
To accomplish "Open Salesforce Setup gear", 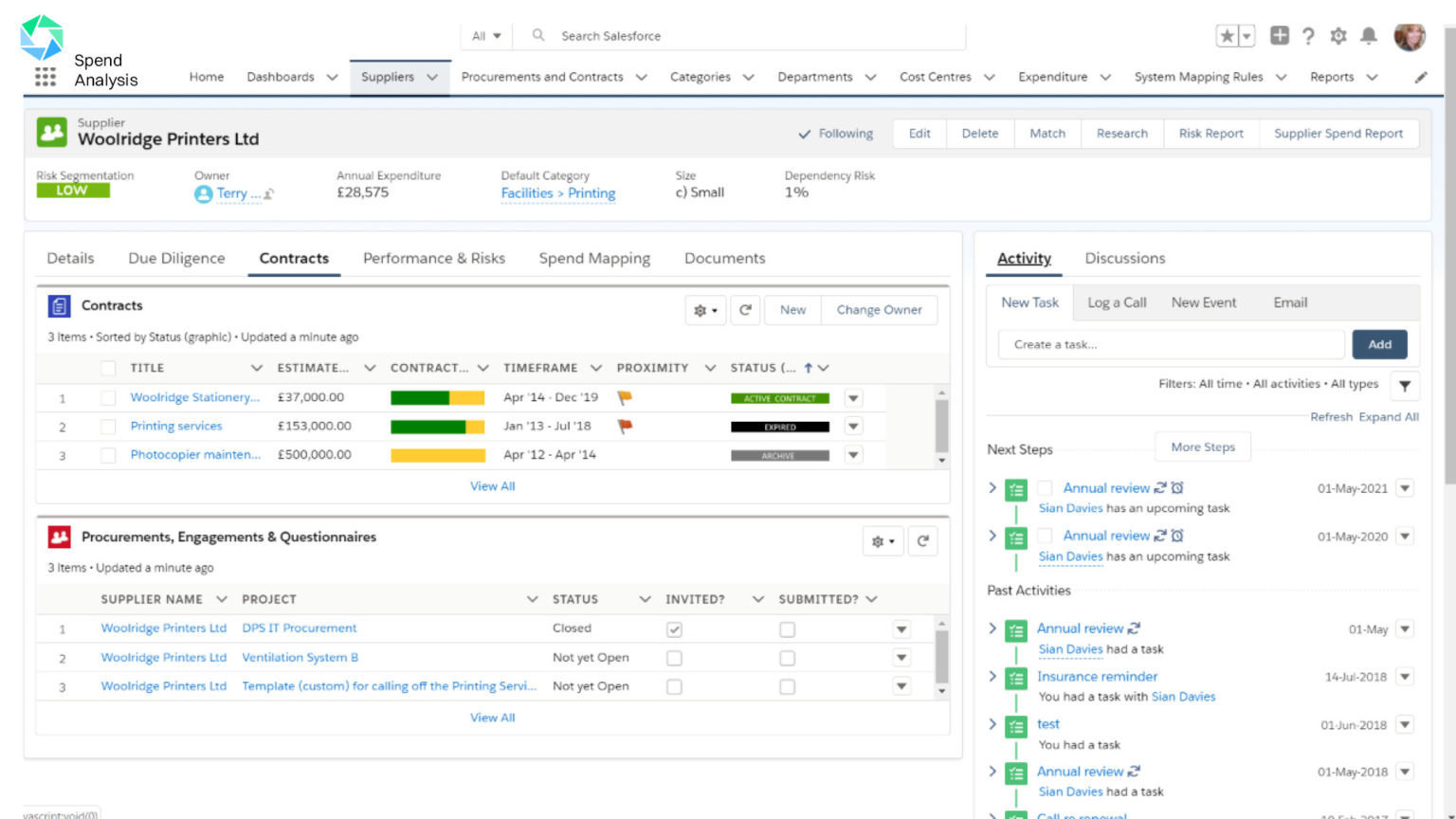I will 1338,35.
